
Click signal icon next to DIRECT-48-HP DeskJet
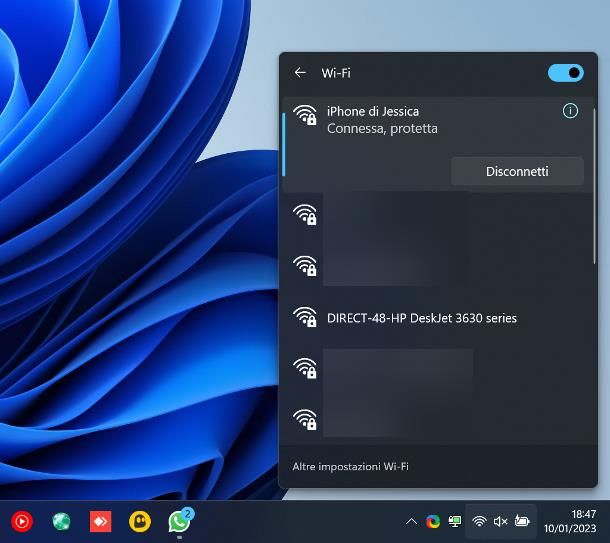305,316
